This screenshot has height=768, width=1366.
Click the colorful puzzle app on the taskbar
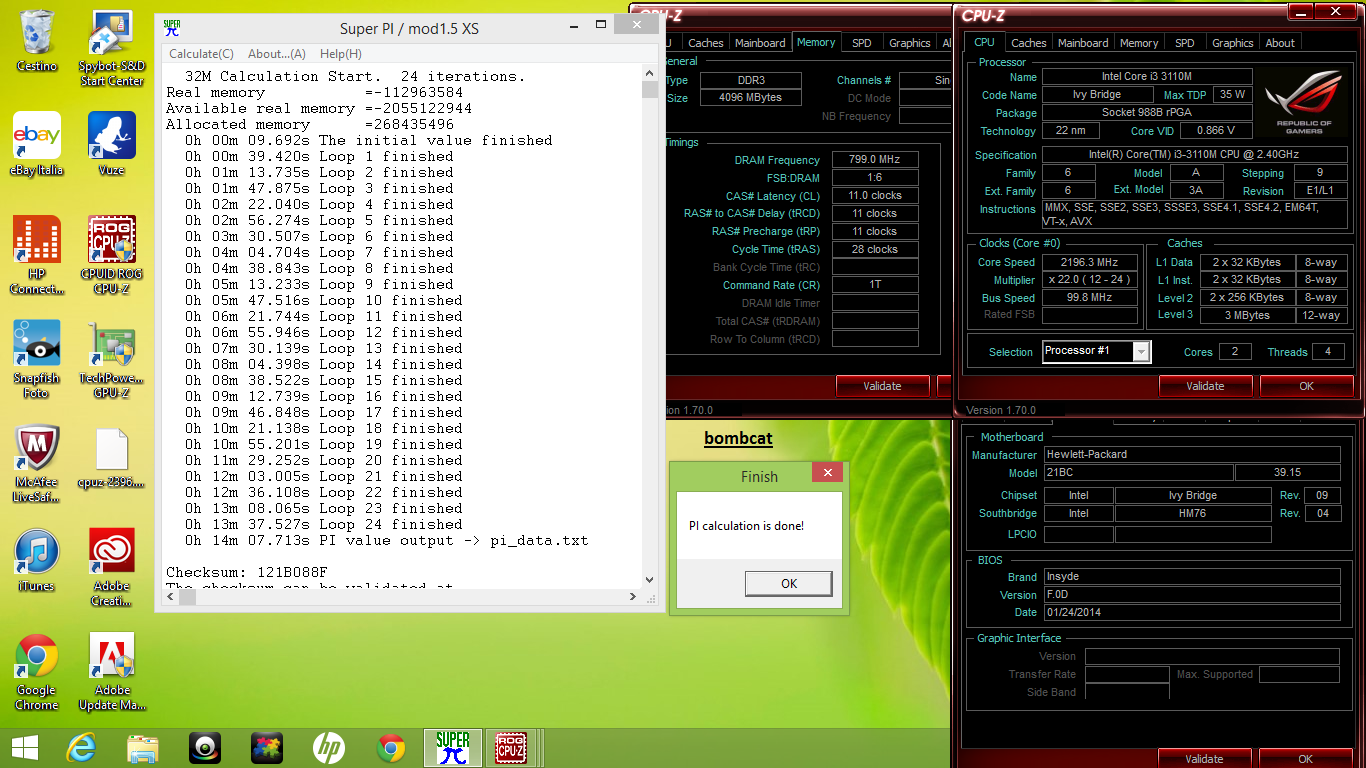[267, 747]
